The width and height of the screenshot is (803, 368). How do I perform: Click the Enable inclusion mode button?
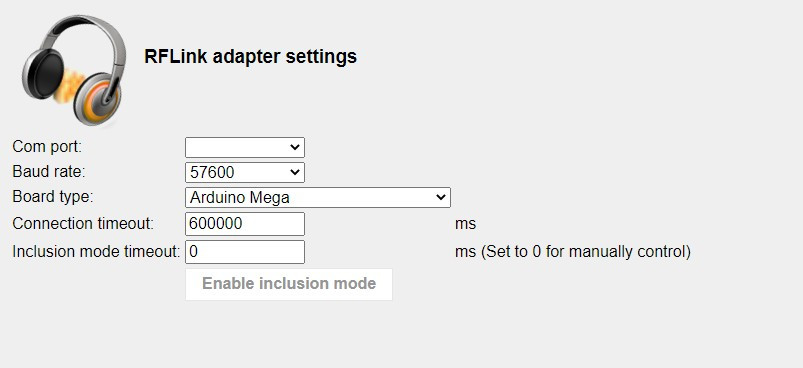289,284
